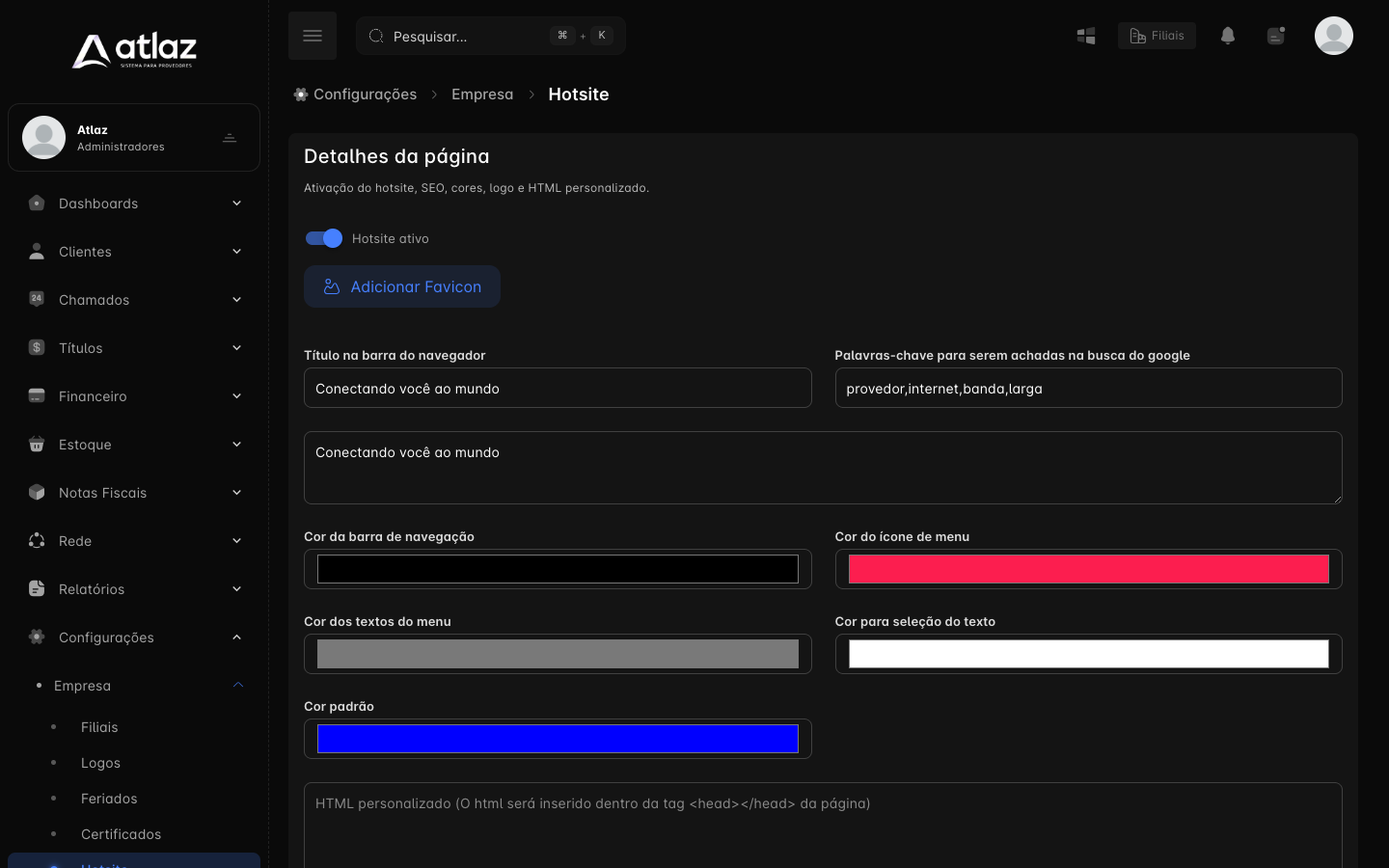
Task: Click the Estoque basket icon
Action: pos(37,444)
